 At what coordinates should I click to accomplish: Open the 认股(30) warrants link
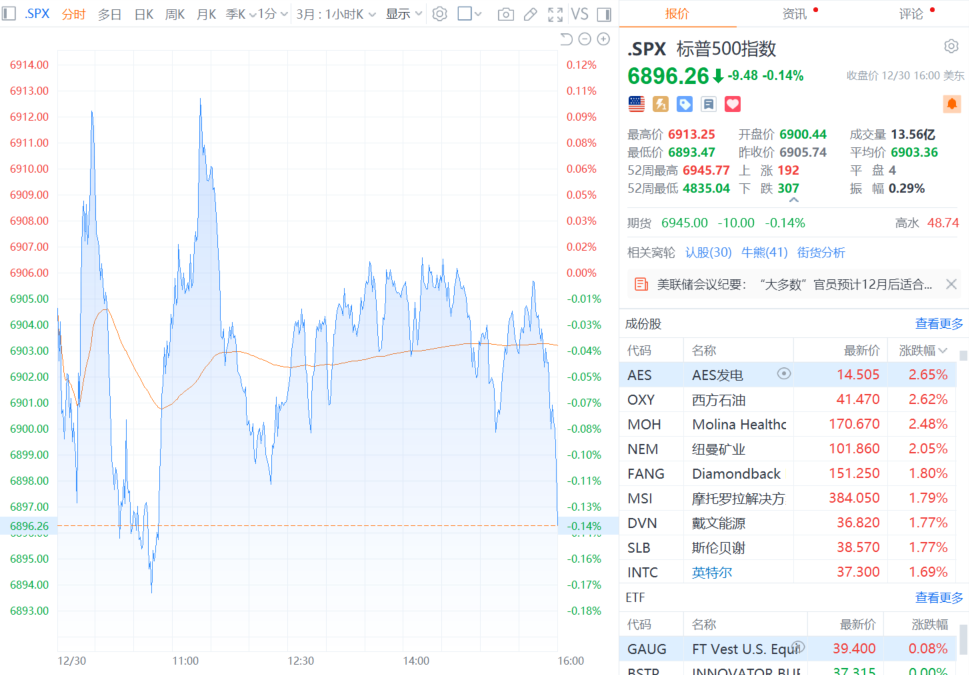click(708, 252)
